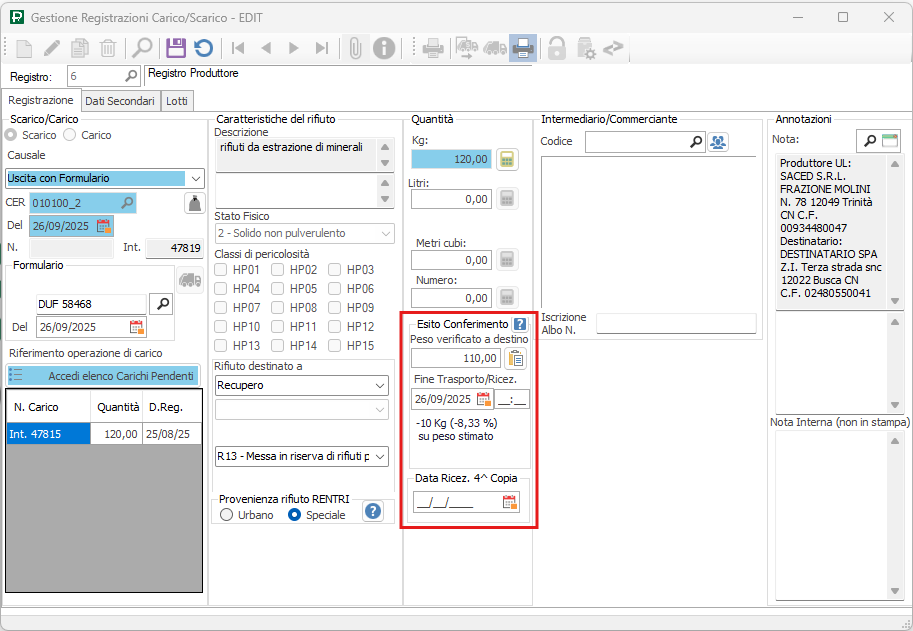Click the highlighted printer icon in toolbar

click(522, 47)
